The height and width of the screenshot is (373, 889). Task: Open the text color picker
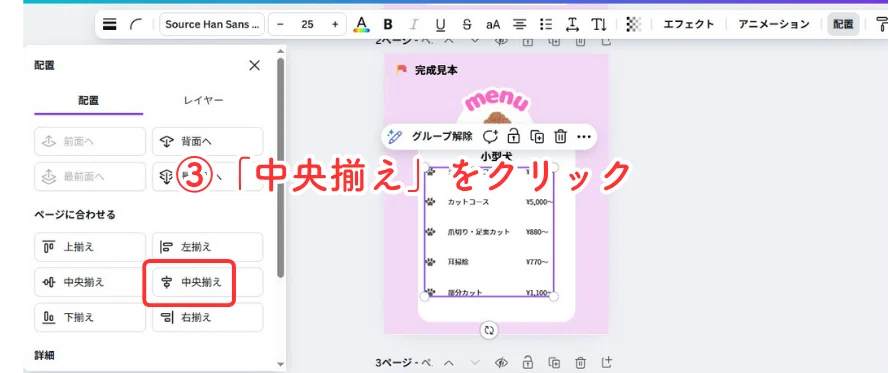pos(361,24)
